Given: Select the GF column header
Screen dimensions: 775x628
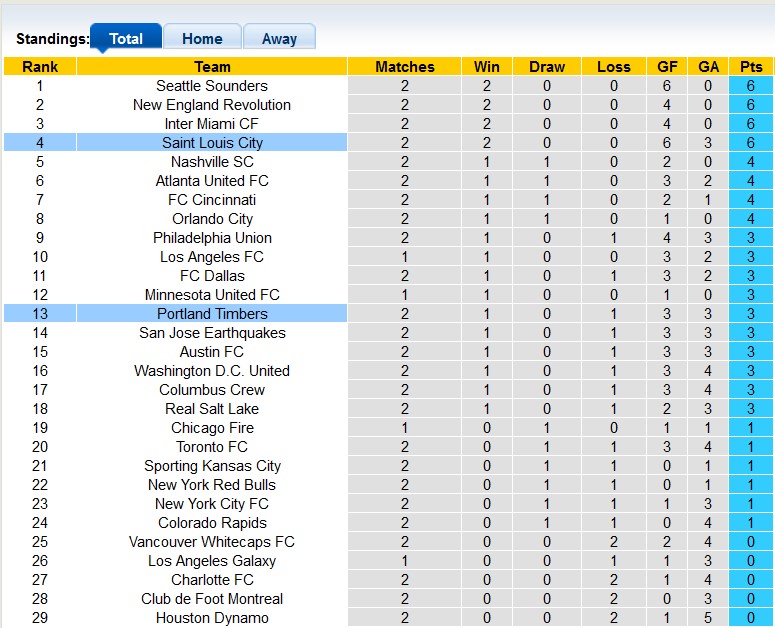Looking at the screenshot, I should click(x=667, y=67).
